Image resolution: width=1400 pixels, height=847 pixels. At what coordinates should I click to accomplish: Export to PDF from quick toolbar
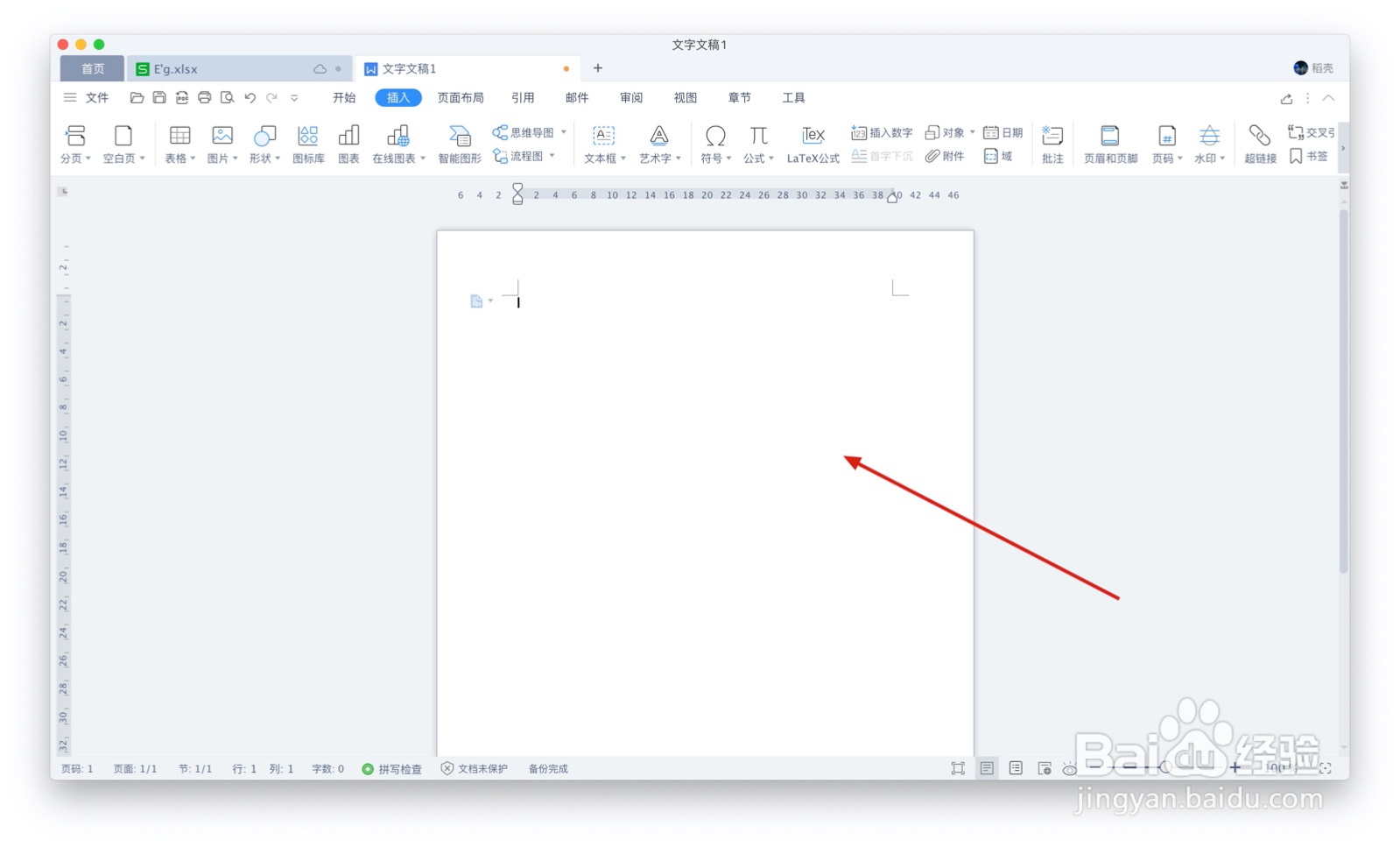point(182,97)
